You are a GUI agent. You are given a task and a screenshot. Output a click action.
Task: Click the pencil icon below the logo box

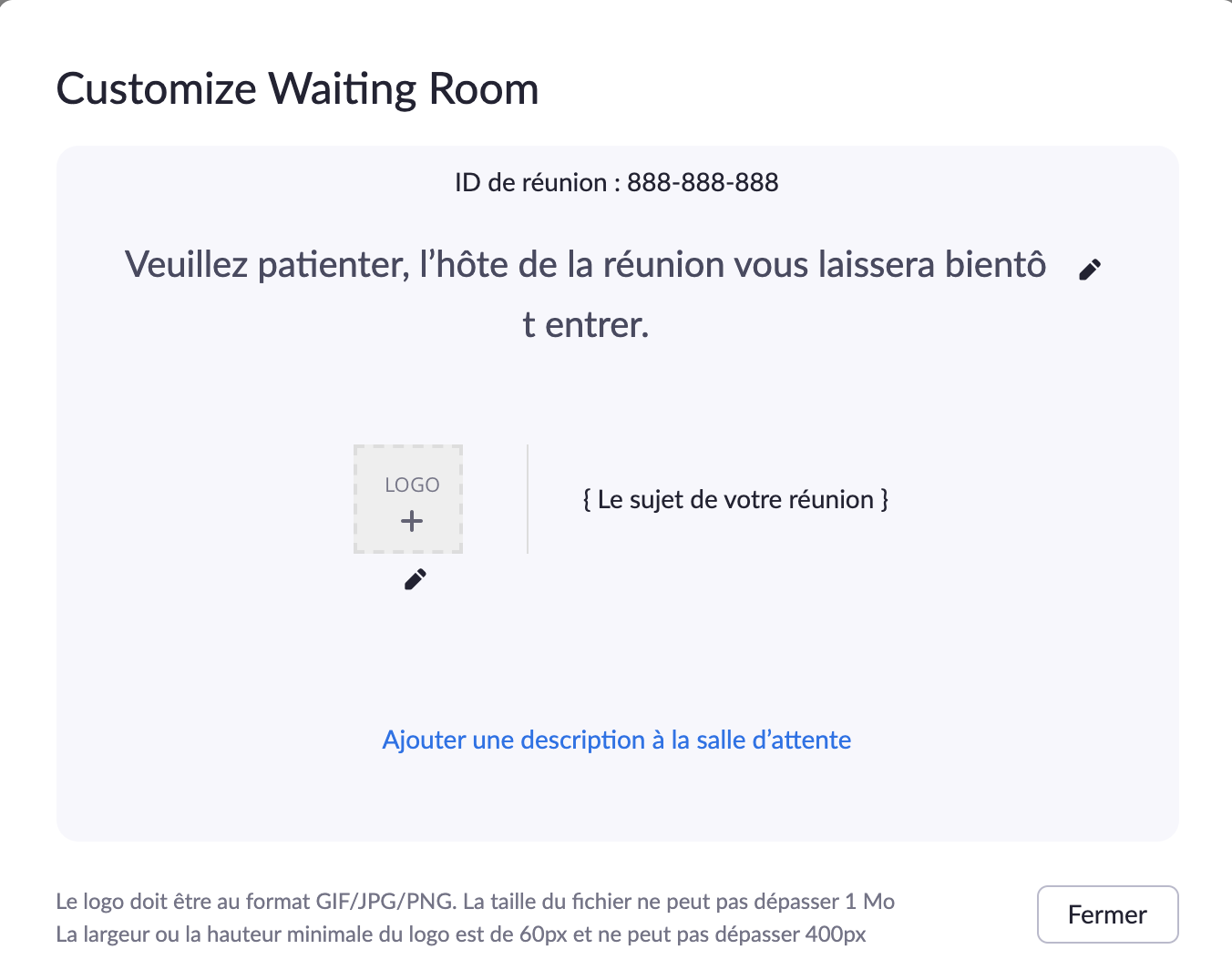(x=415, y=579)
